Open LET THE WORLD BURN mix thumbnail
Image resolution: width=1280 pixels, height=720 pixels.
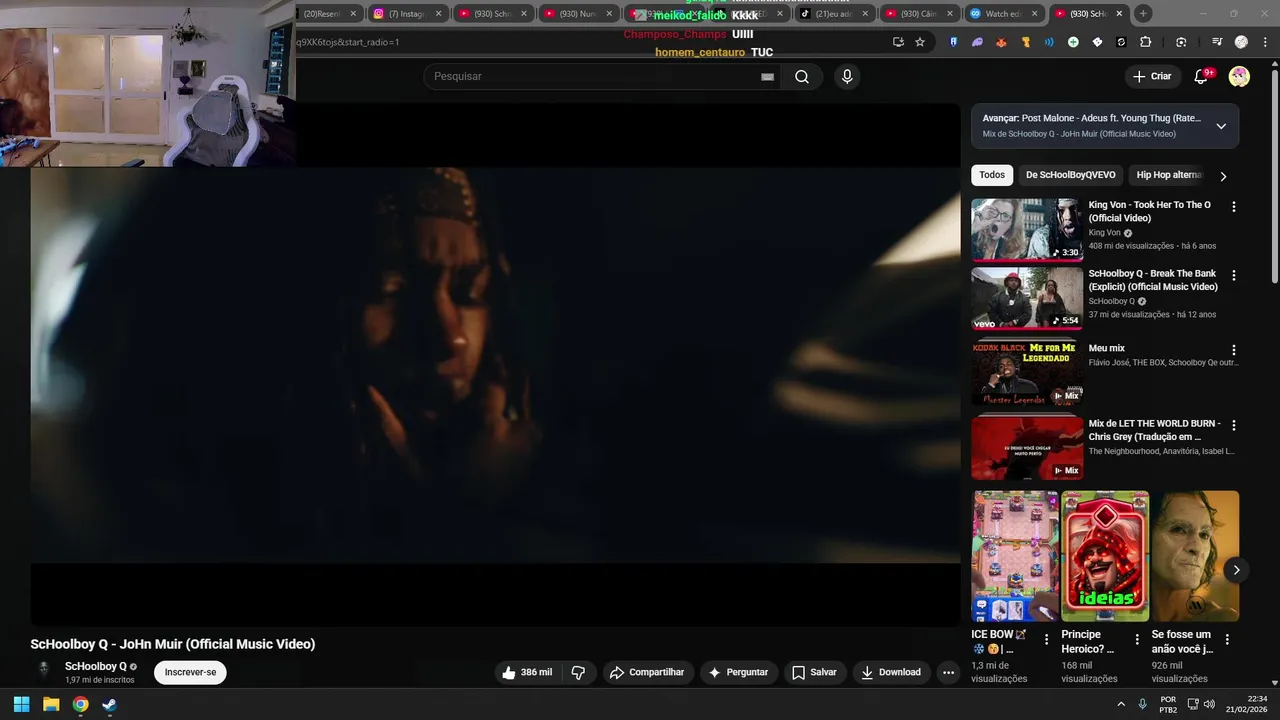[1027, 448]
